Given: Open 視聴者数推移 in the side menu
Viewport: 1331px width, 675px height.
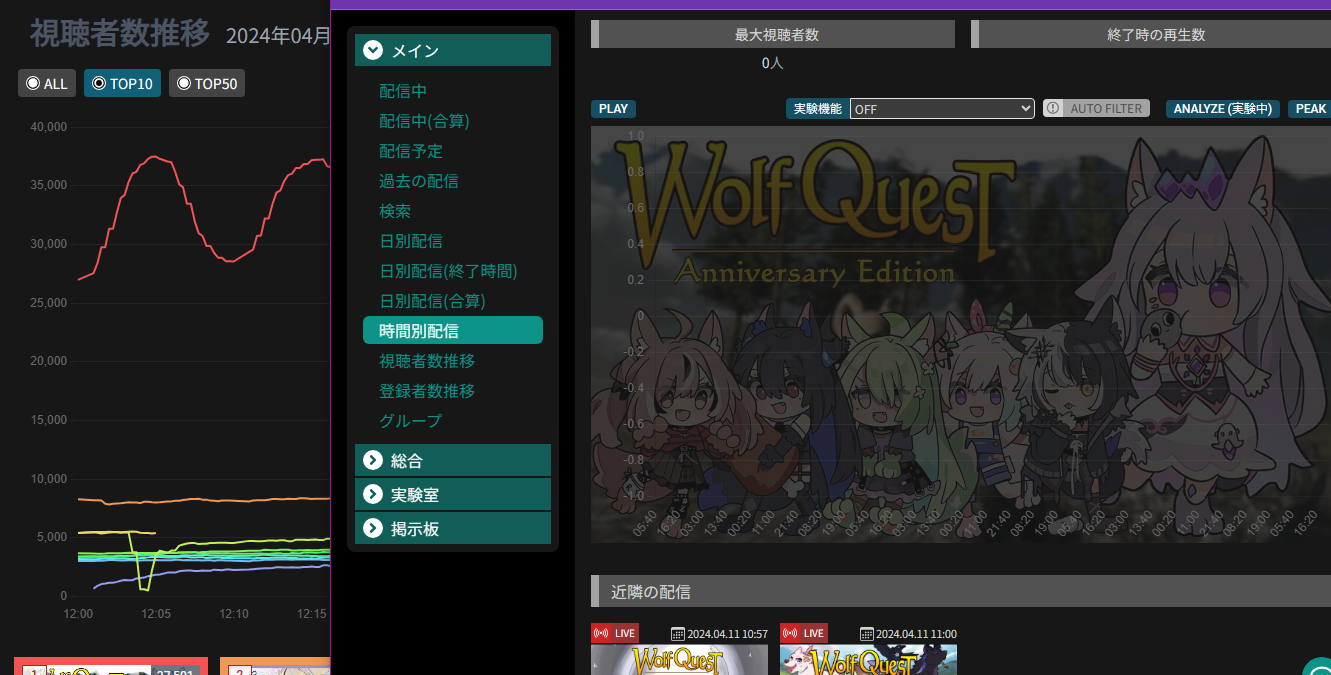Looking at the screenshot, I should pos(427,361).
